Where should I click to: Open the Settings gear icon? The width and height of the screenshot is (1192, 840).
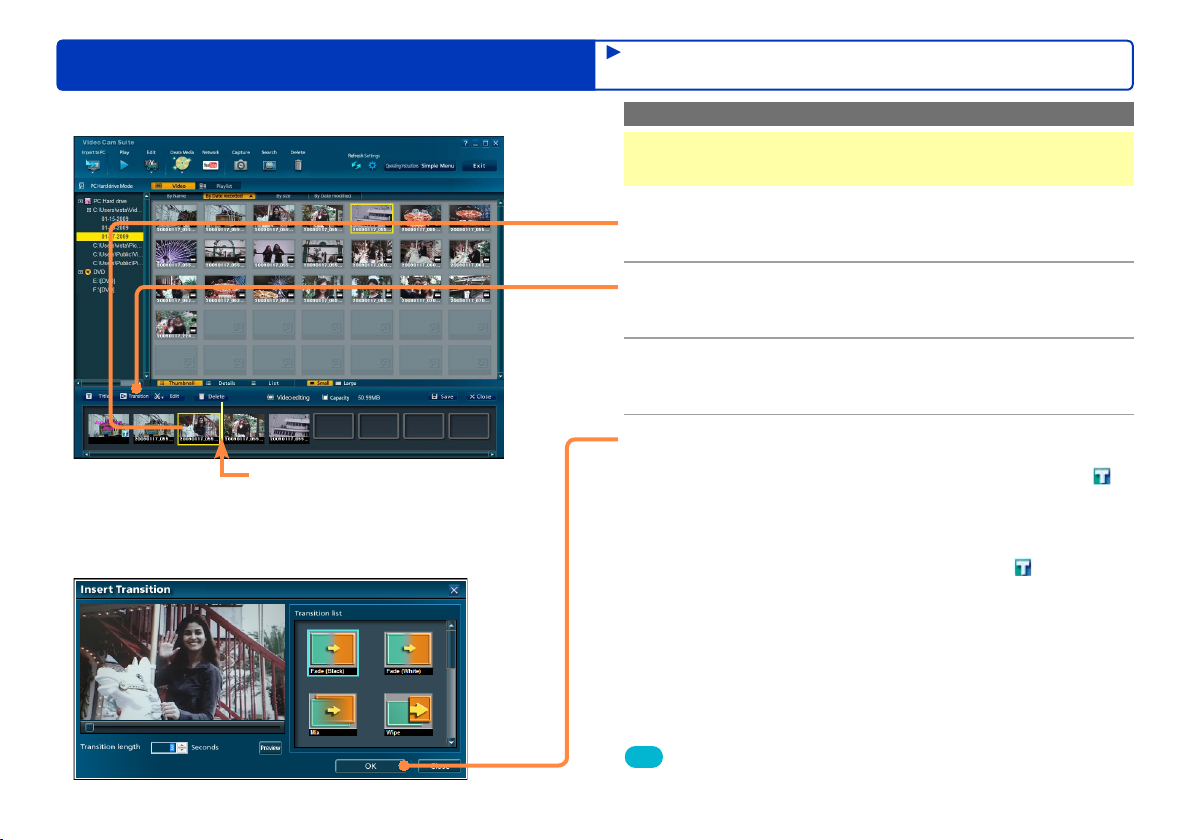tap(372, 165)
